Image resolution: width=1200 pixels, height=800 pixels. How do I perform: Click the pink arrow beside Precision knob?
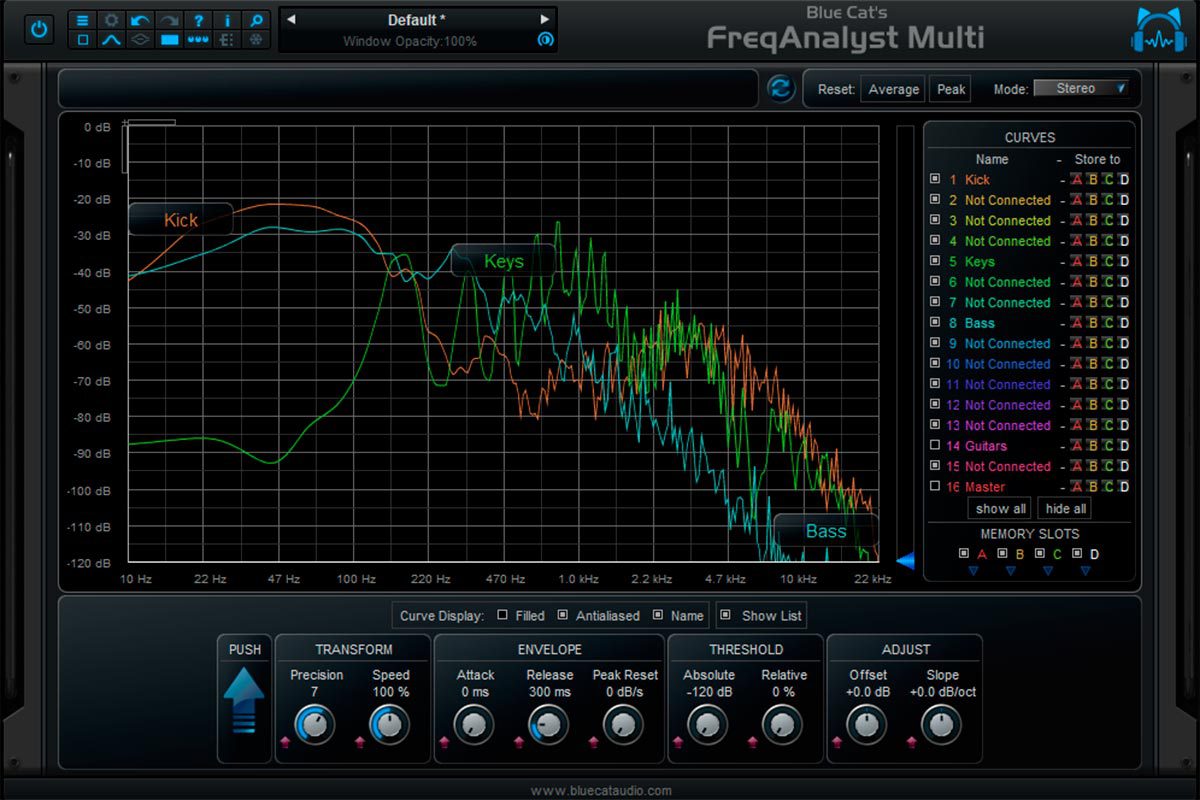[285, 741]
